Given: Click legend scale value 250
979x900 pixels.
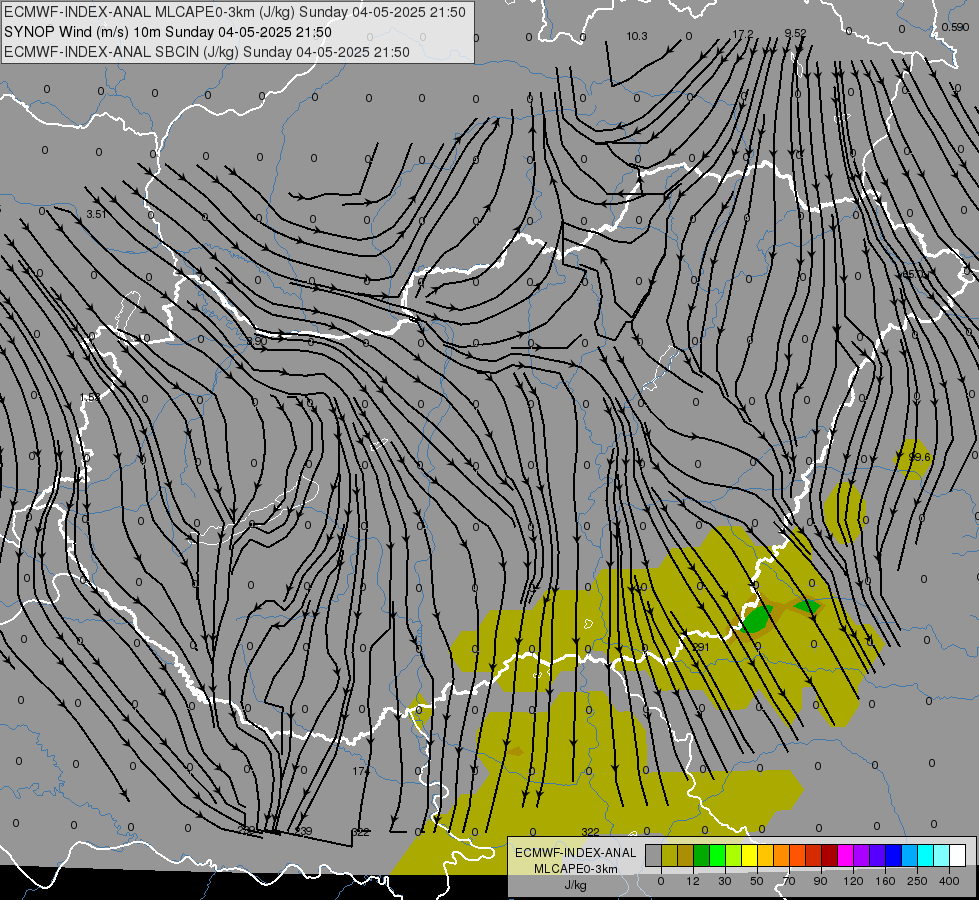Looking at the screenshot, I should pyautogui.click(x=917, y=881).
